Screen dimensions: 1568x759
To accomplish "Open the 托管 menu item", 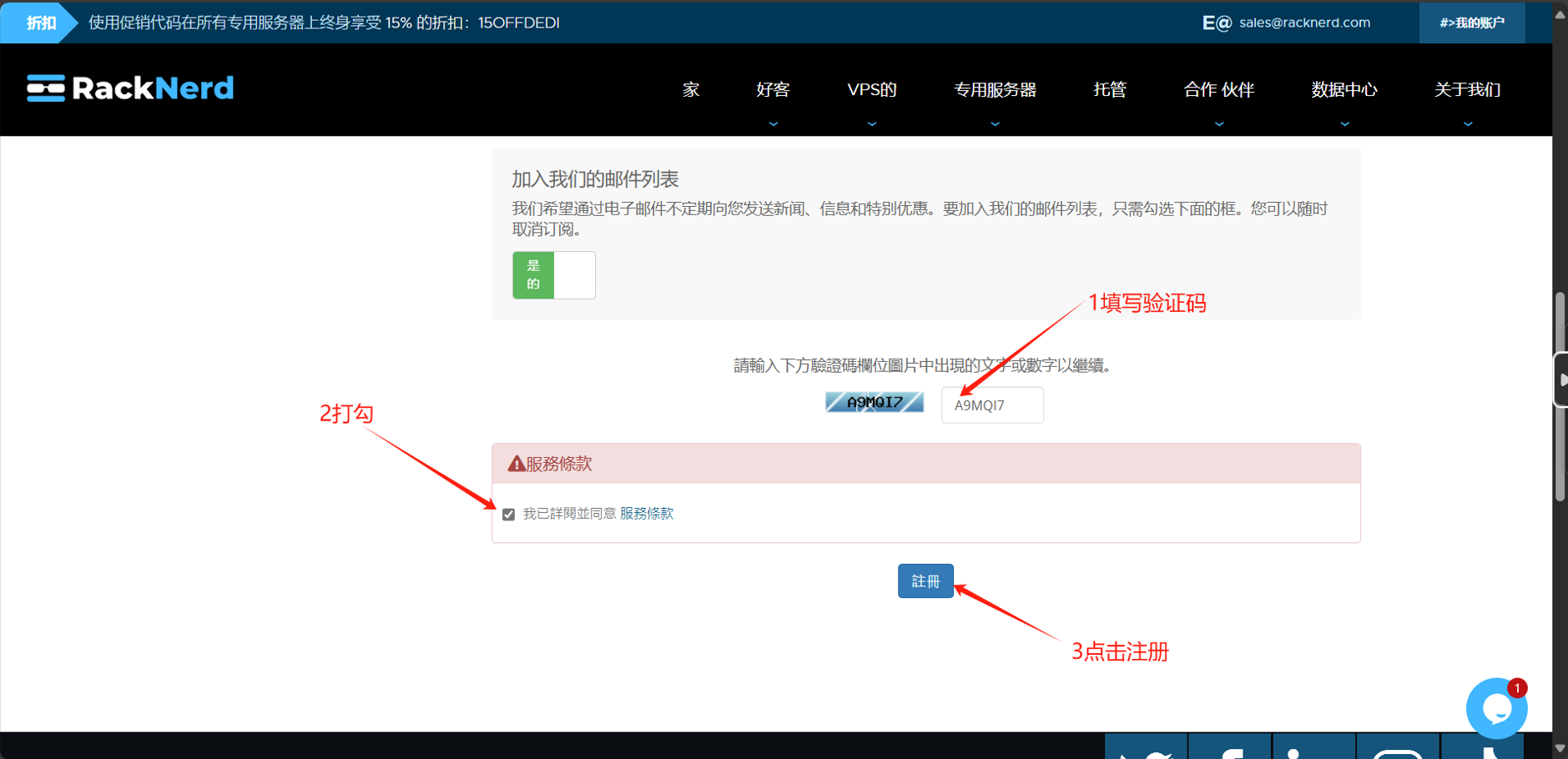I will click(x=1110, y=89).
